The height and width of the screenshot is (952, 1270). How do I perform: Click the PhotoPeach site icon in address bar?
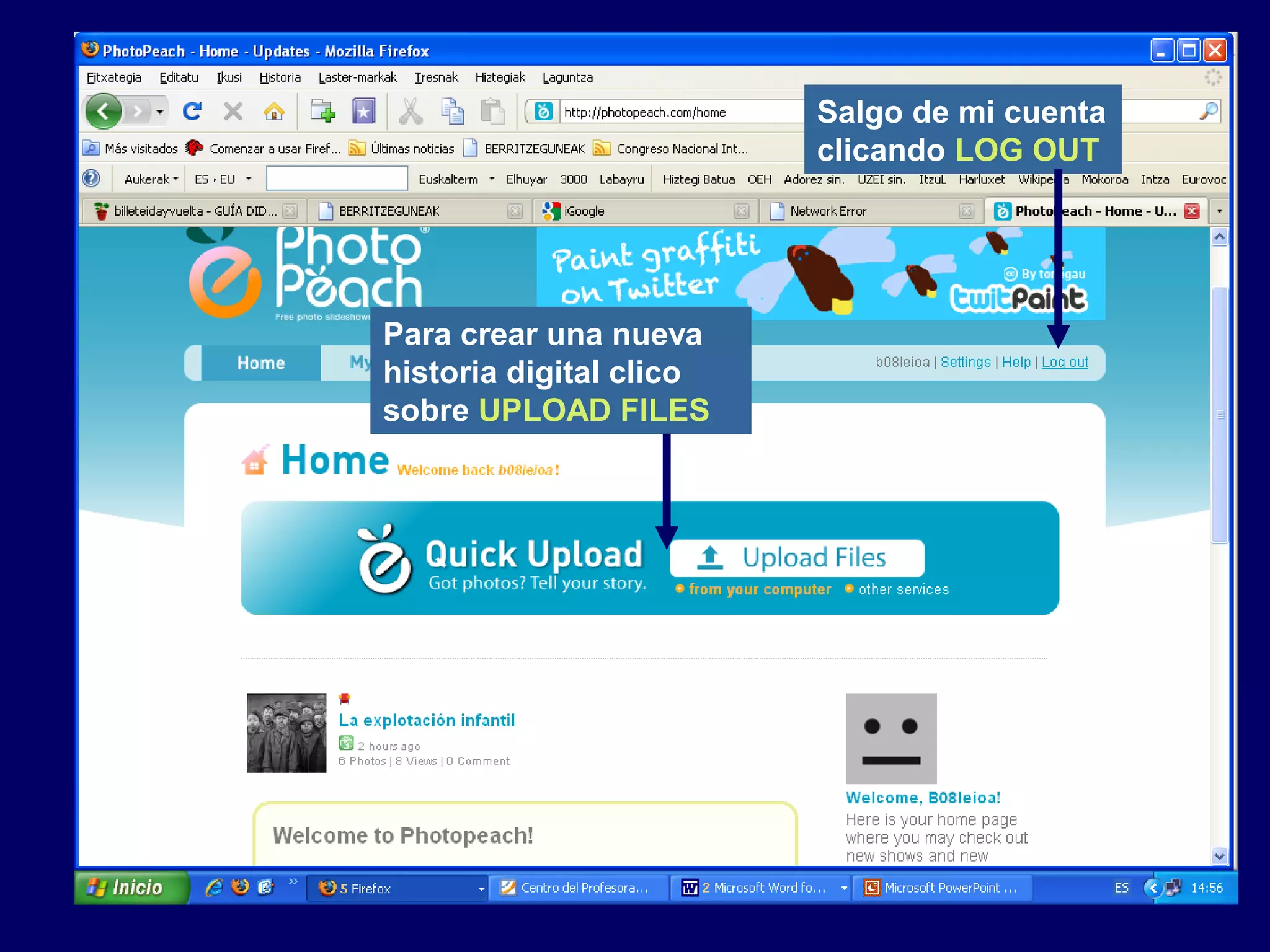tap(544, 112)
